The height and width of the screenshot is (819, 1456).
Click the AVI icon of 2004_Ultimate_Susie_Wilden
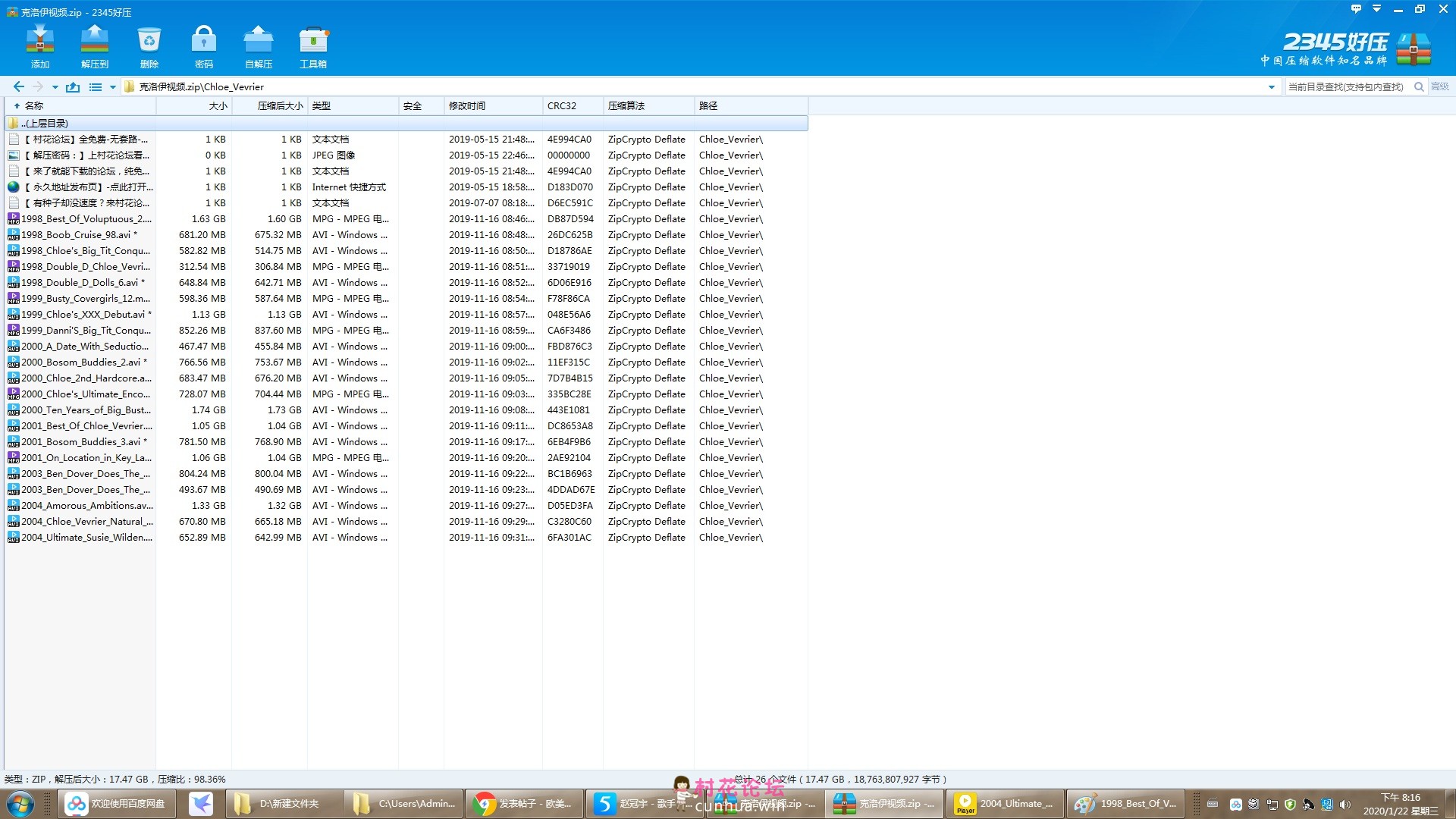click(x=14, y=537)
